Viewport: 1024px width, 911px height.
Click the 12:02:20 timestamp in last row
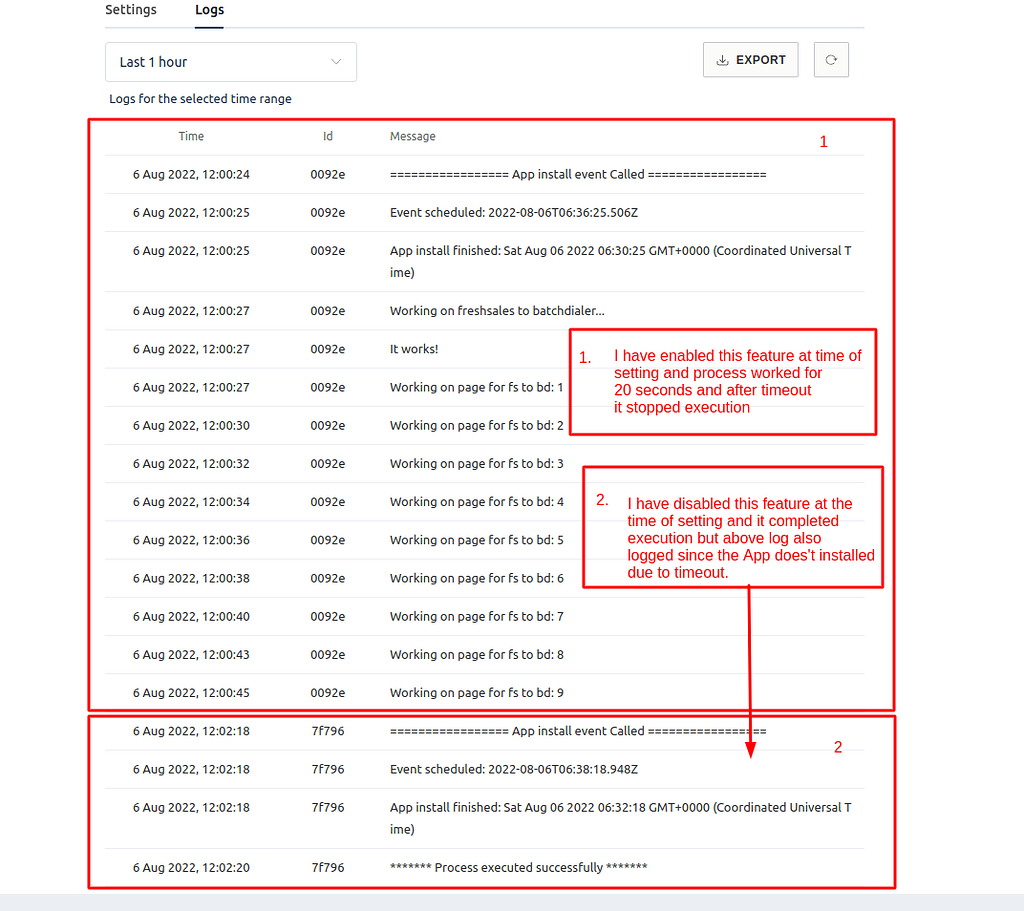191,867
